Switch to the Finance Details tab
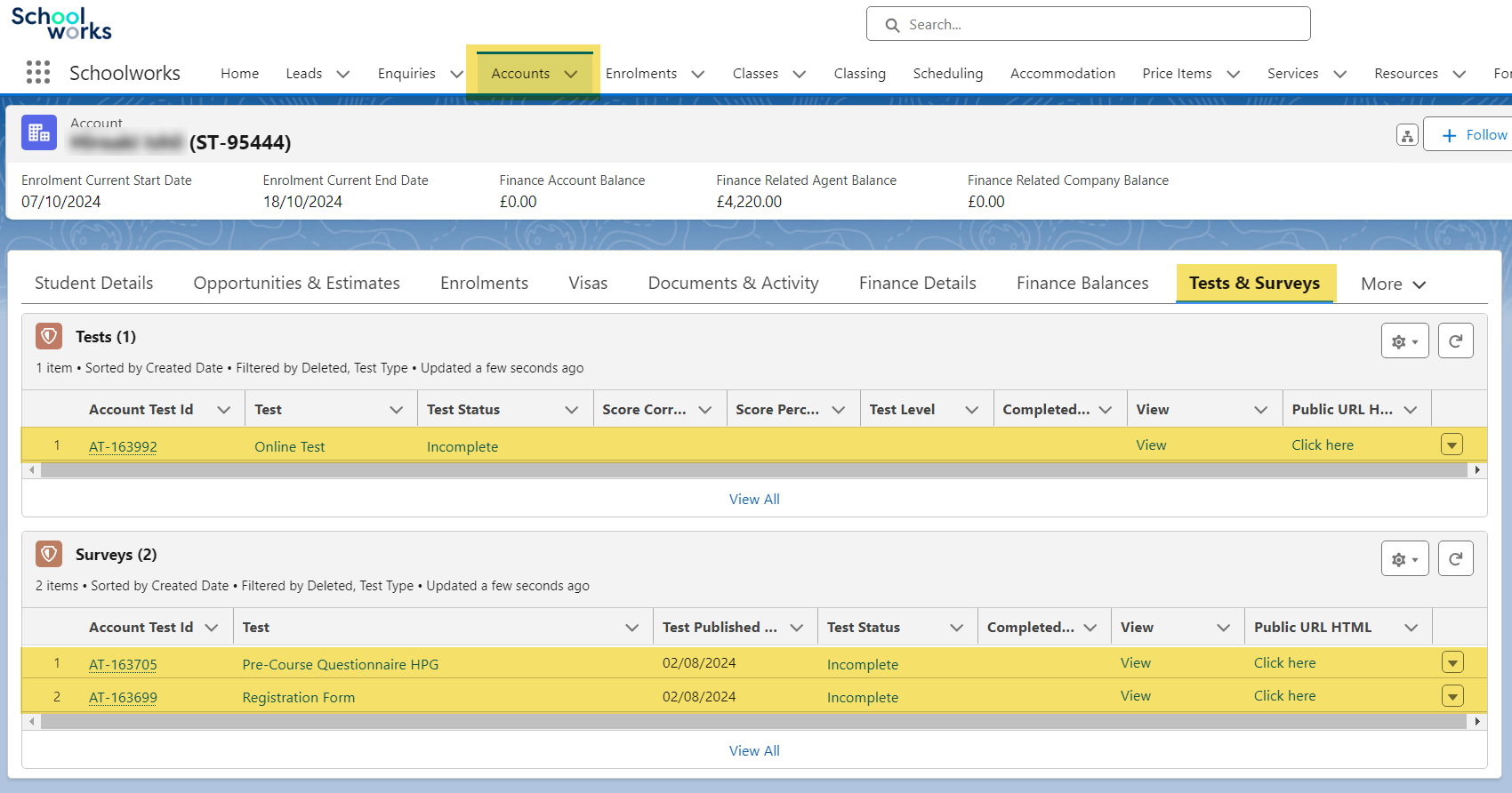The image size is (1512, 793). (x=918, y=283)
